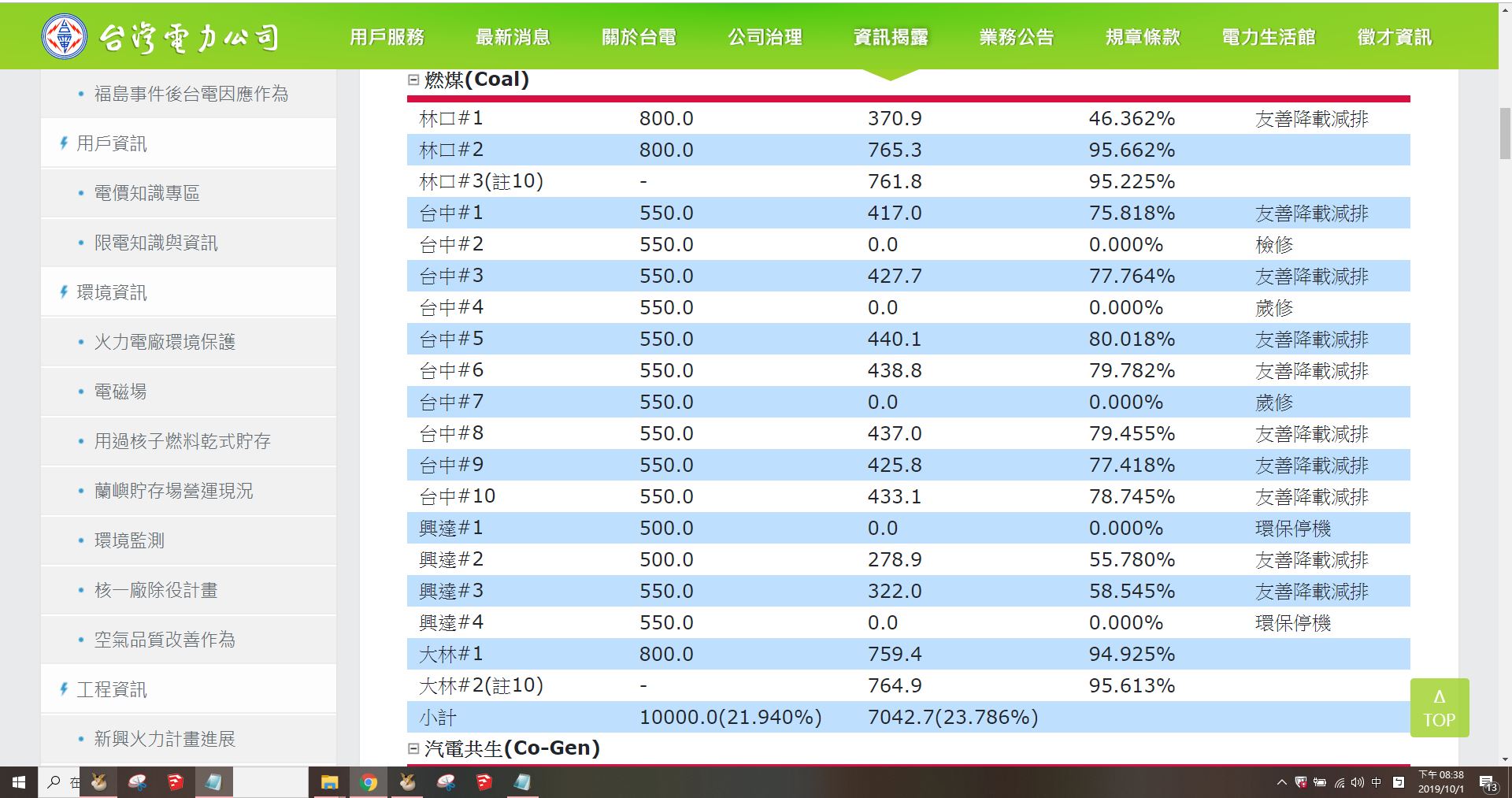Open the 福島事件後台電因應作為 sidebar link
The width and height of the screenshot is (1512, 798).
click(x=191, y=94)
